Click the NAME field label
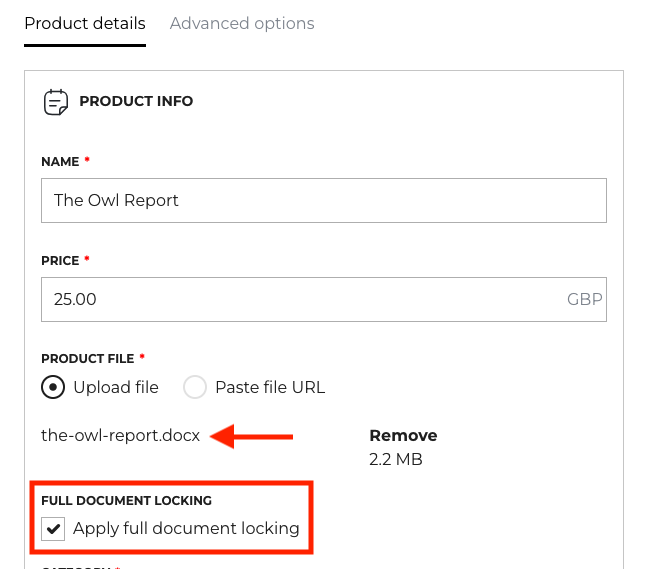Screen dimensions: 646x569 [60, 161]
